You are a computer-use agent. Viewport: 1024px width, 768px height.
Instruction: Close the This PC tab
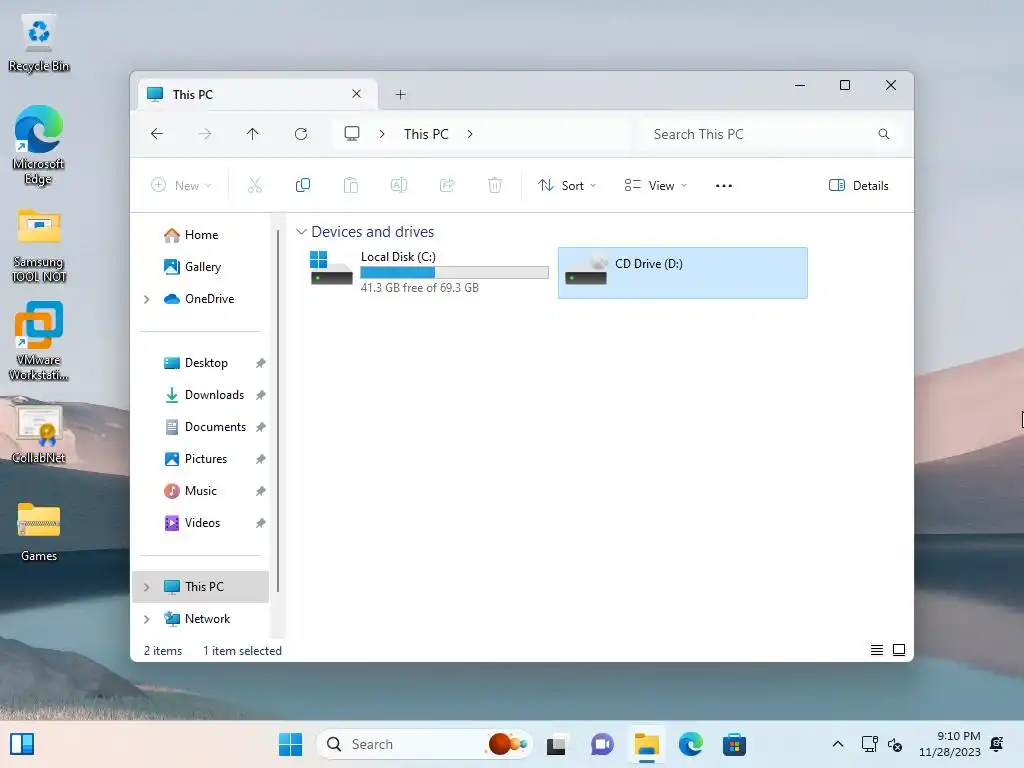tap(357, 94)
